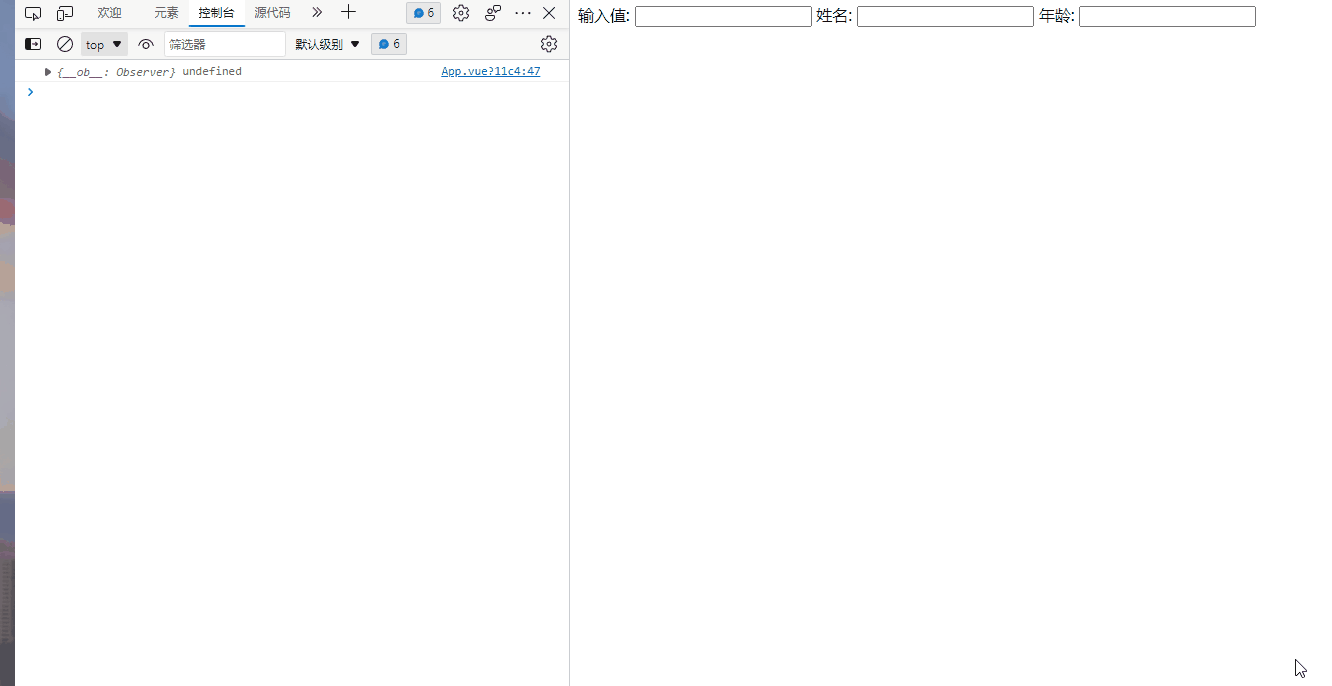Click the 输入值 label text
Viewport: 1332px width, 686px height.
[604, 16]
